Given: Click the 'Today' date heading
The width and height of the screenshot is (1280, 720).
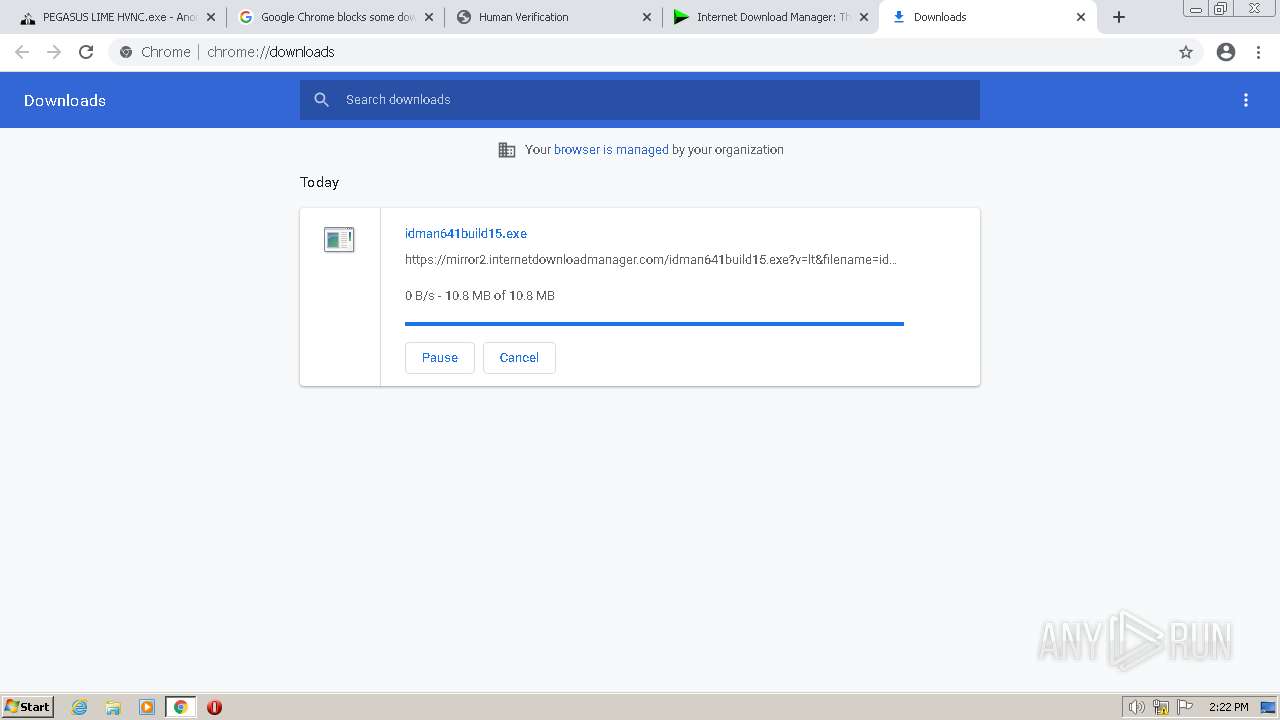Looking at the screenshot, I should coord(320,182).
